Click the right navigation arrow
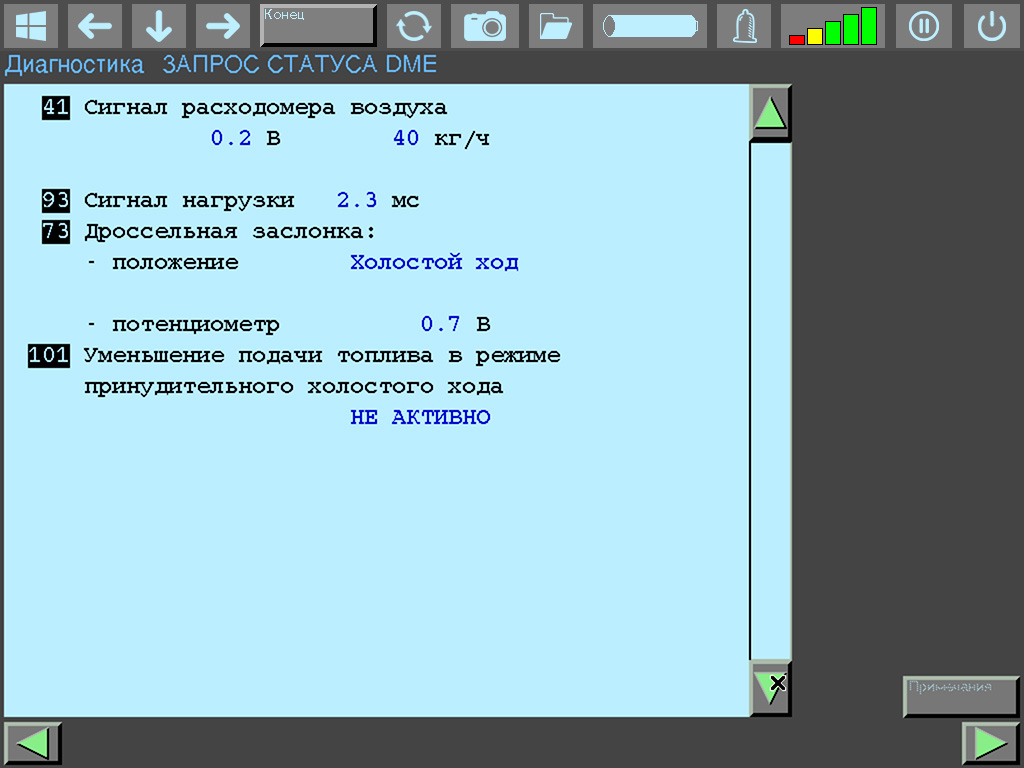Image resolution: width=1024 pixels, height=768 pixels. point(222,26)
